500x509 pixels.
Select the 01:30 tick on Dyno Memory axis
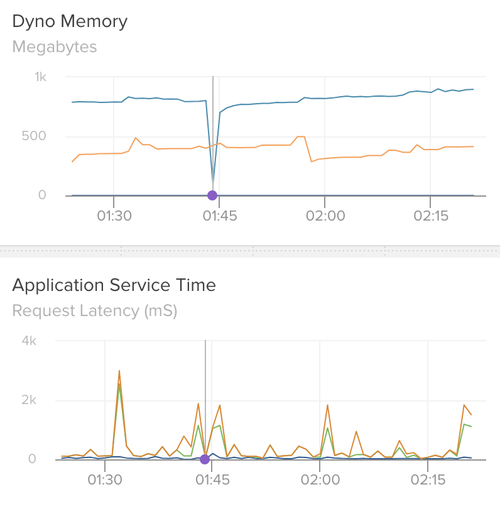(x=114, y=216)
